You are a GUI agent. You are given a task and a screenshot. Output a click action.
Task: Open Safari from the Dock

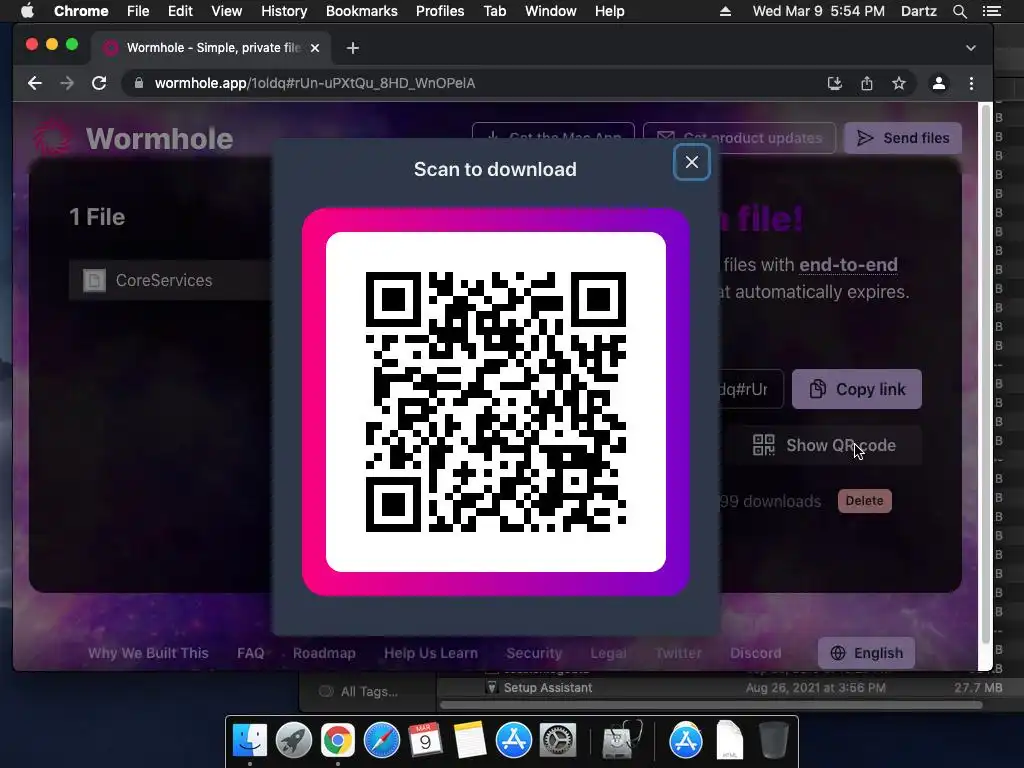tap(381, 740)
